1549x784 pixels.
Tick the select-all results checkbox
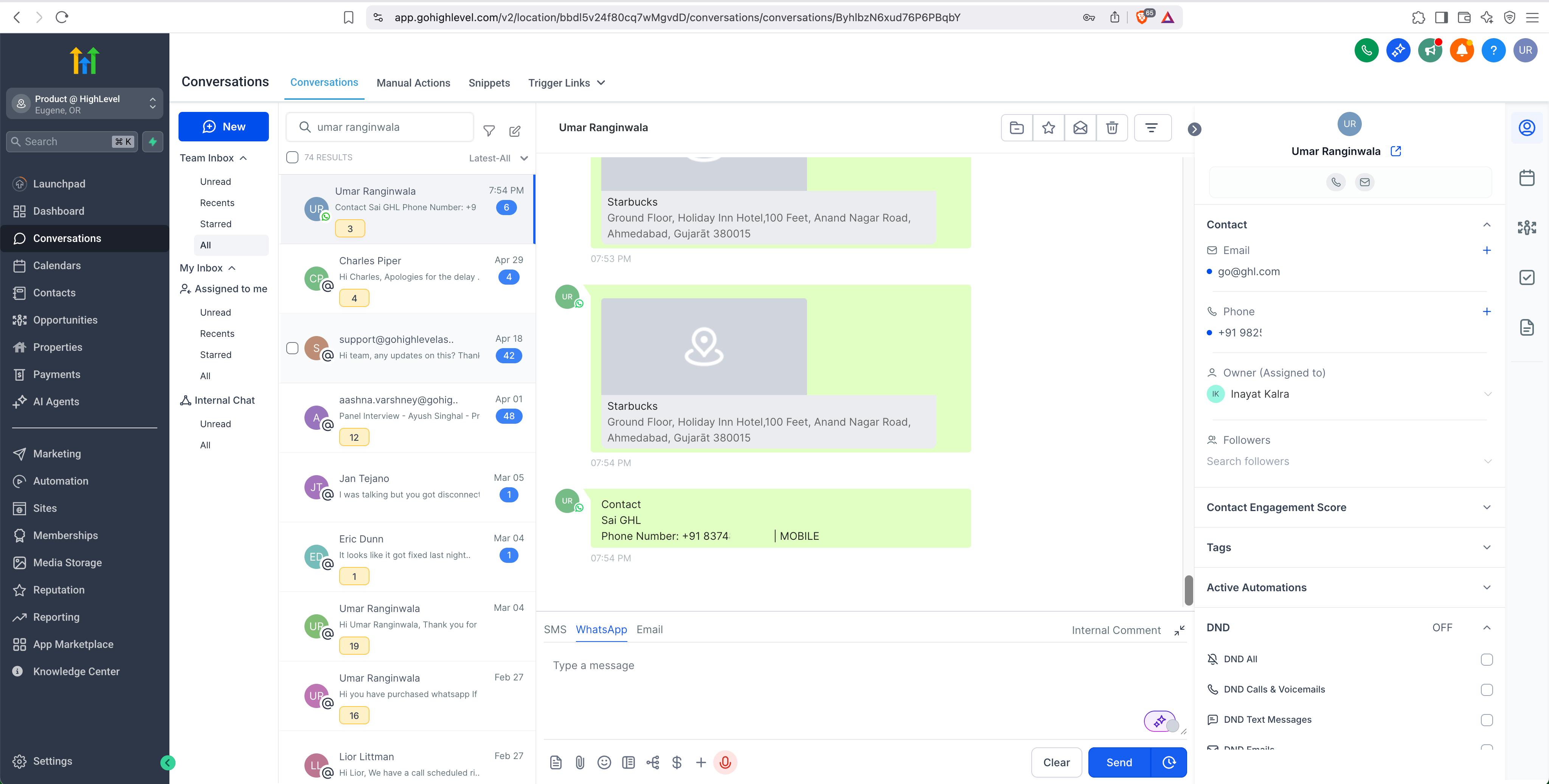click(292, 157)
